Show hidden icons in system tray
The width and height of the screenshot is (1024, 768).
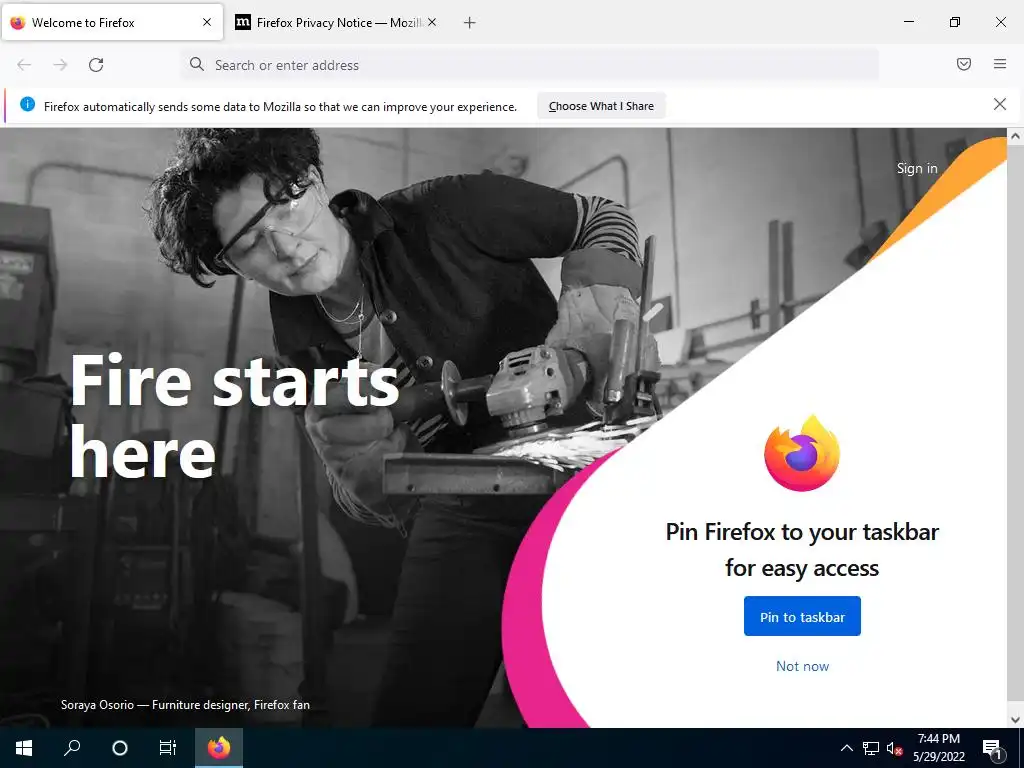[846, 748]
